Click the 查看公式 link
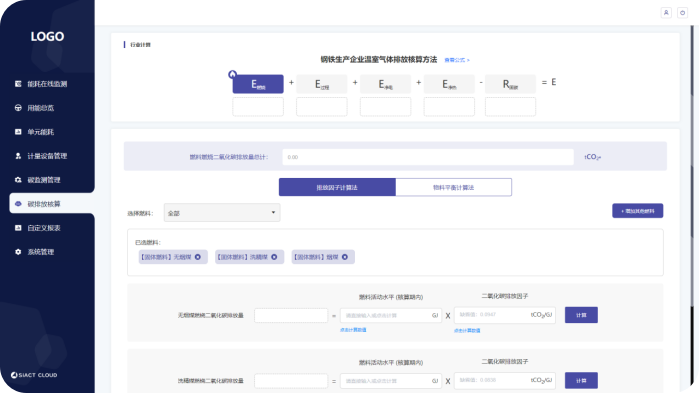The image size is (699, 394). click(x=457, y=60)
